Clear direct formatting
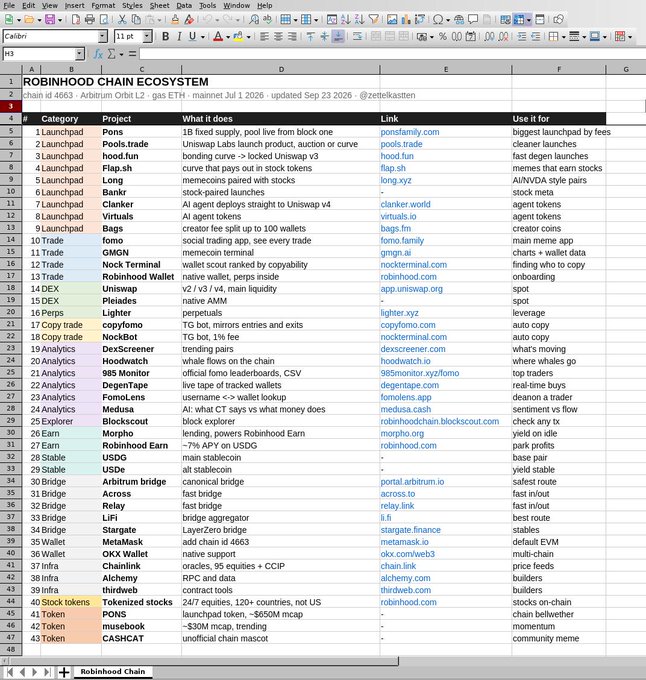 (189, 20)
